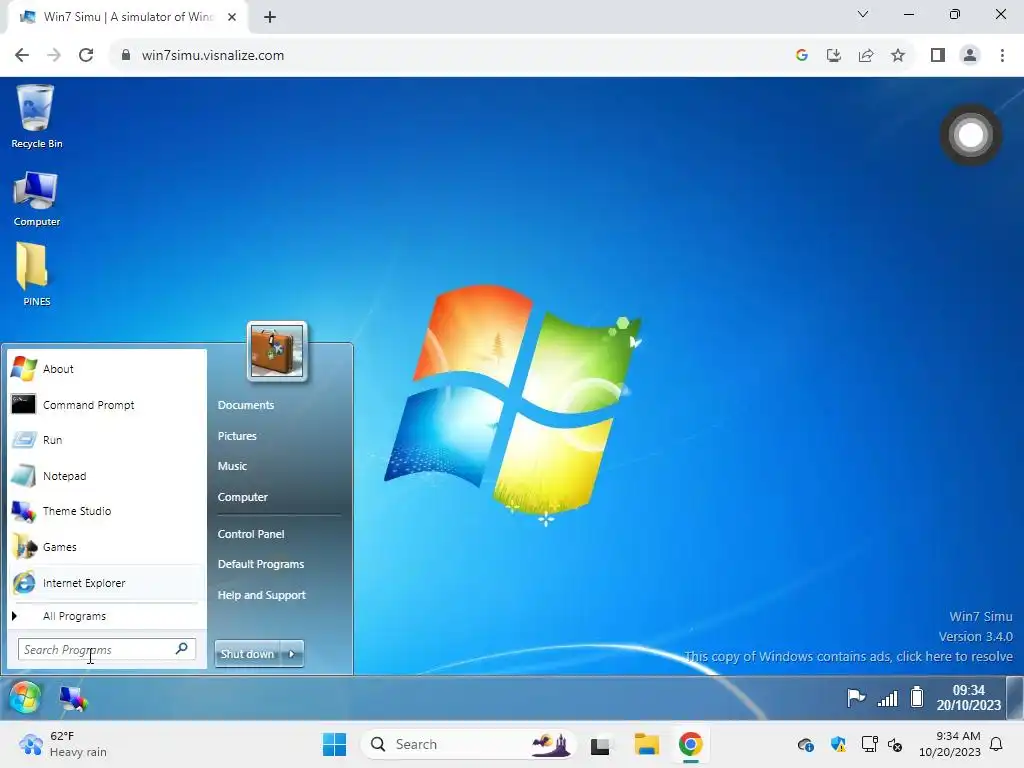Open Windows notifications bell
Screen dimensions: 1024x768
[997, 744]
